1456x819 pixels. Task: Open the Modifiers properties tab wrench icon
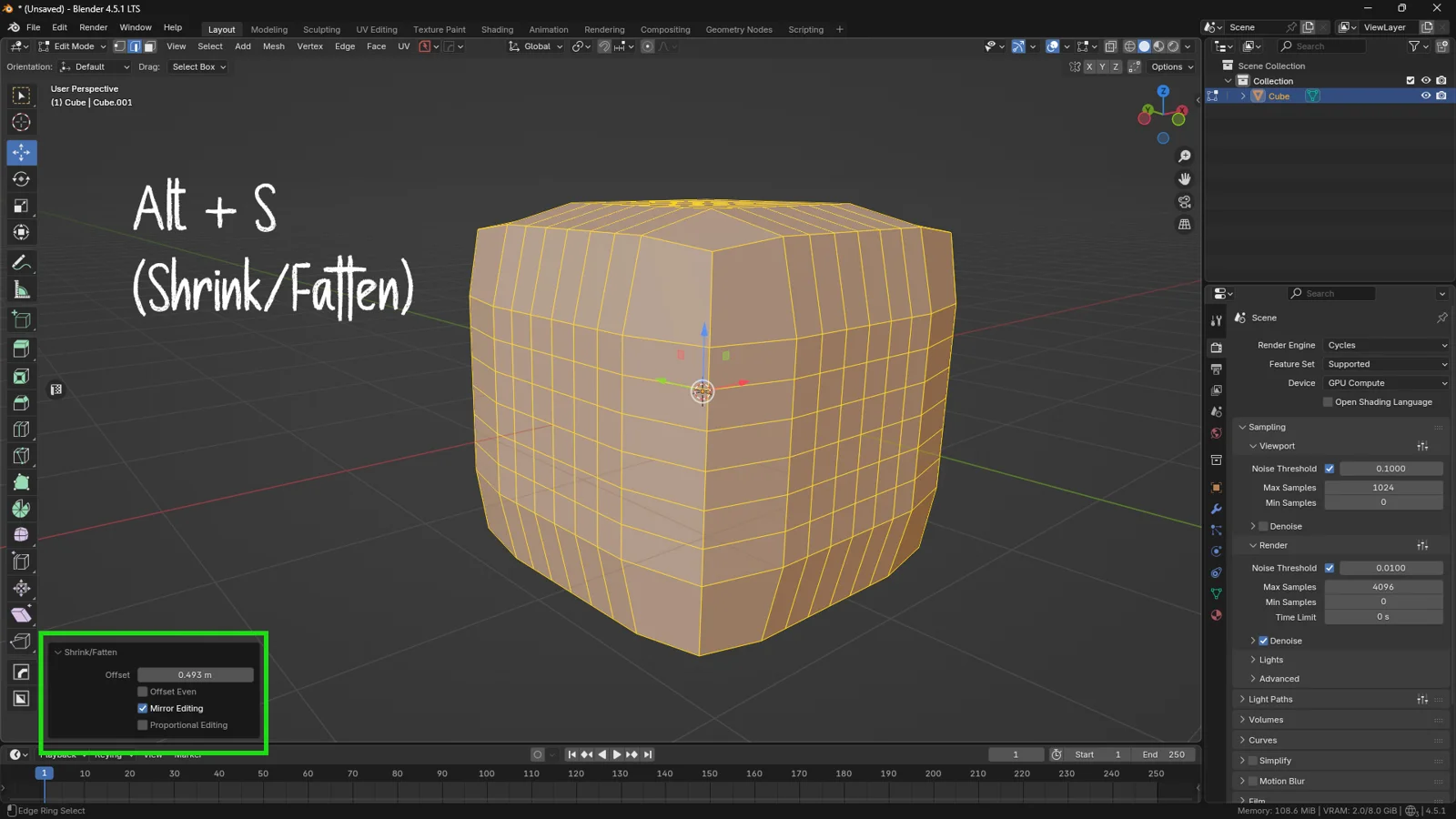(1216, 509)
